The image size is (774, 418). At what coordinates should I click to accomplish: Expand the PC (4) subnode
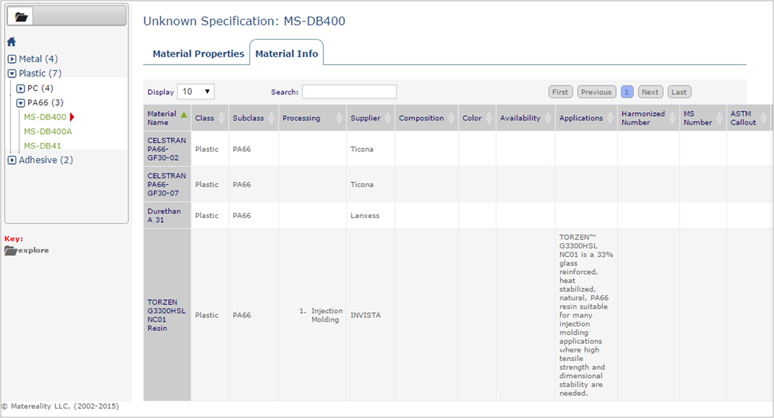20,88
